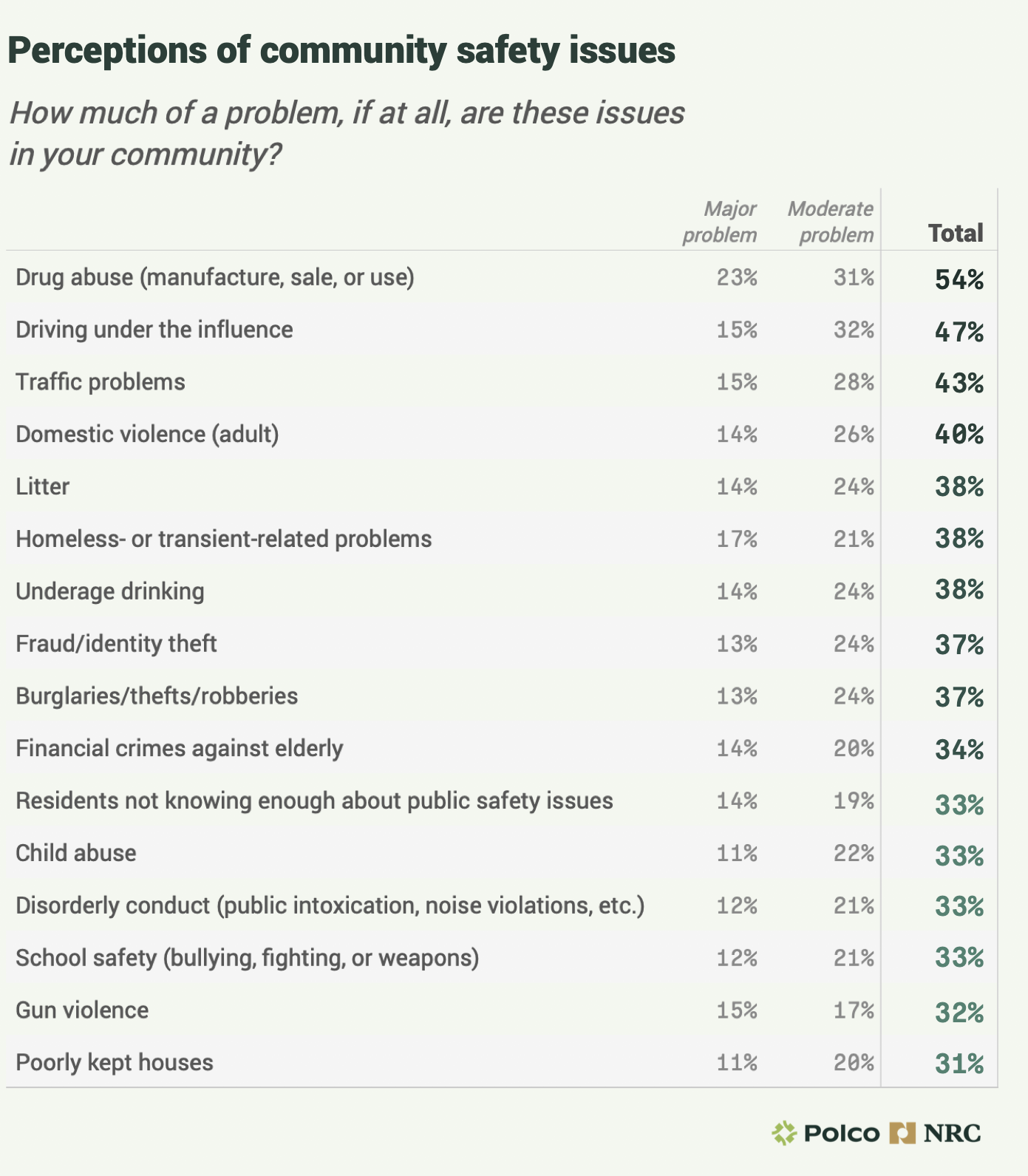Click the Driving under the influence row
The image size is (1028, 1176).
click(x=154, y=330)
